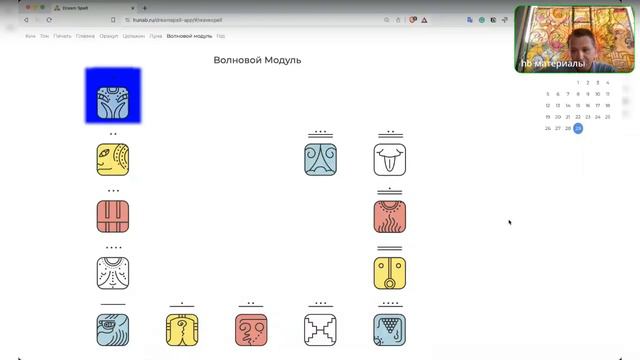The height and width of the screenshot is (360, 640).
Task: Switch to the Цолькин tab
Action: click(x=133, y=36)
